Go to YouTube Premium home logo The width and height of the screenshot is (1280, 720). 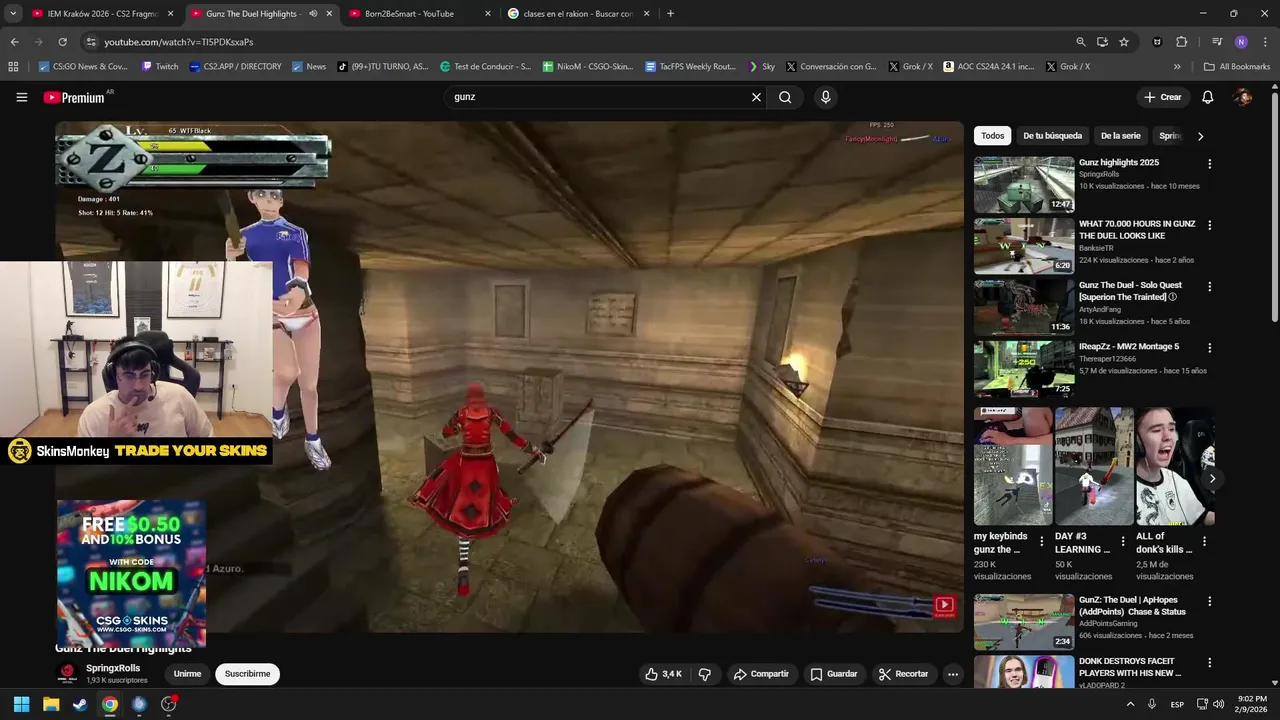[75, 97]
